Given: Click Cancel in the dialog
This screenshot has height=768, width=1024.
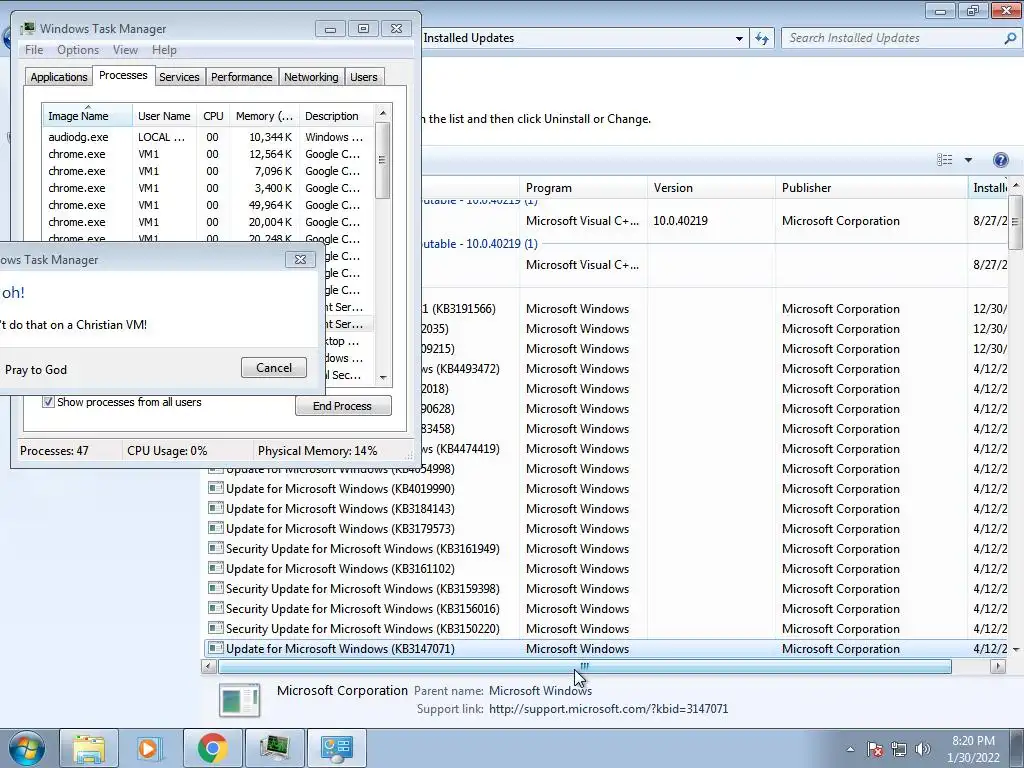Looking at the screenshot, I should 274,367.
